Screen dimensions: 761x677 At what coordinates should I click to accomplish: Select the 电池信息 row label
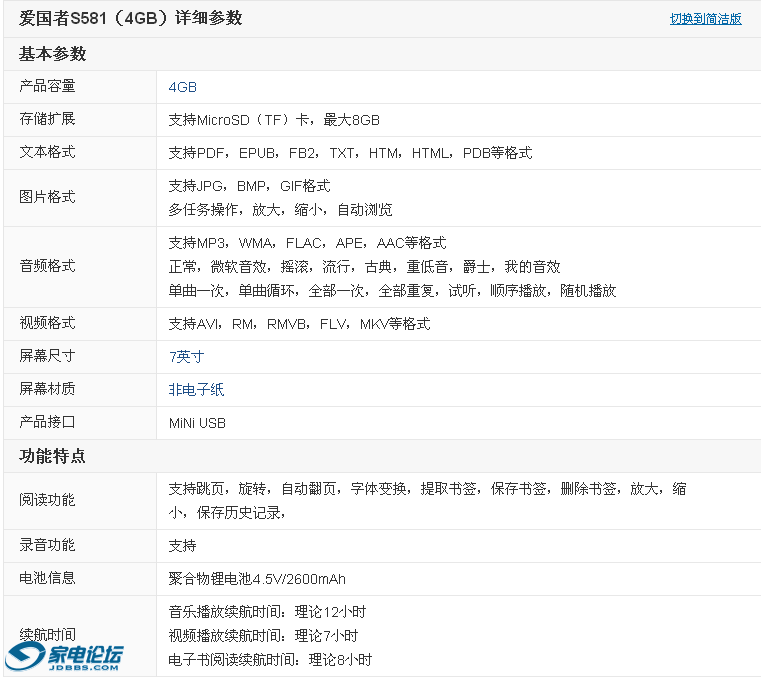point(47,578)
